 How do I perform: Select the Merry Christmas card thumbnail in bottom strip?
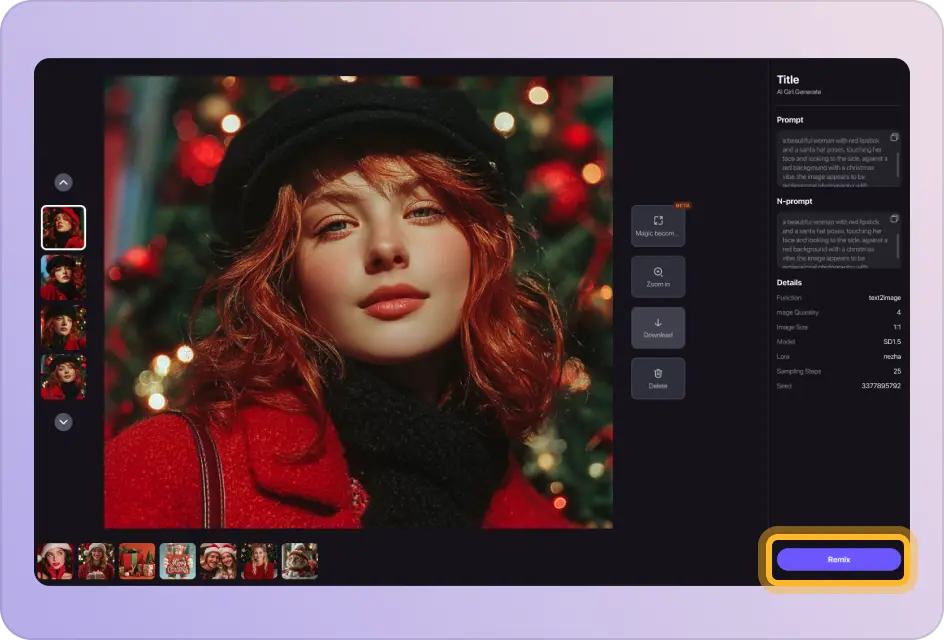(178, 560)
